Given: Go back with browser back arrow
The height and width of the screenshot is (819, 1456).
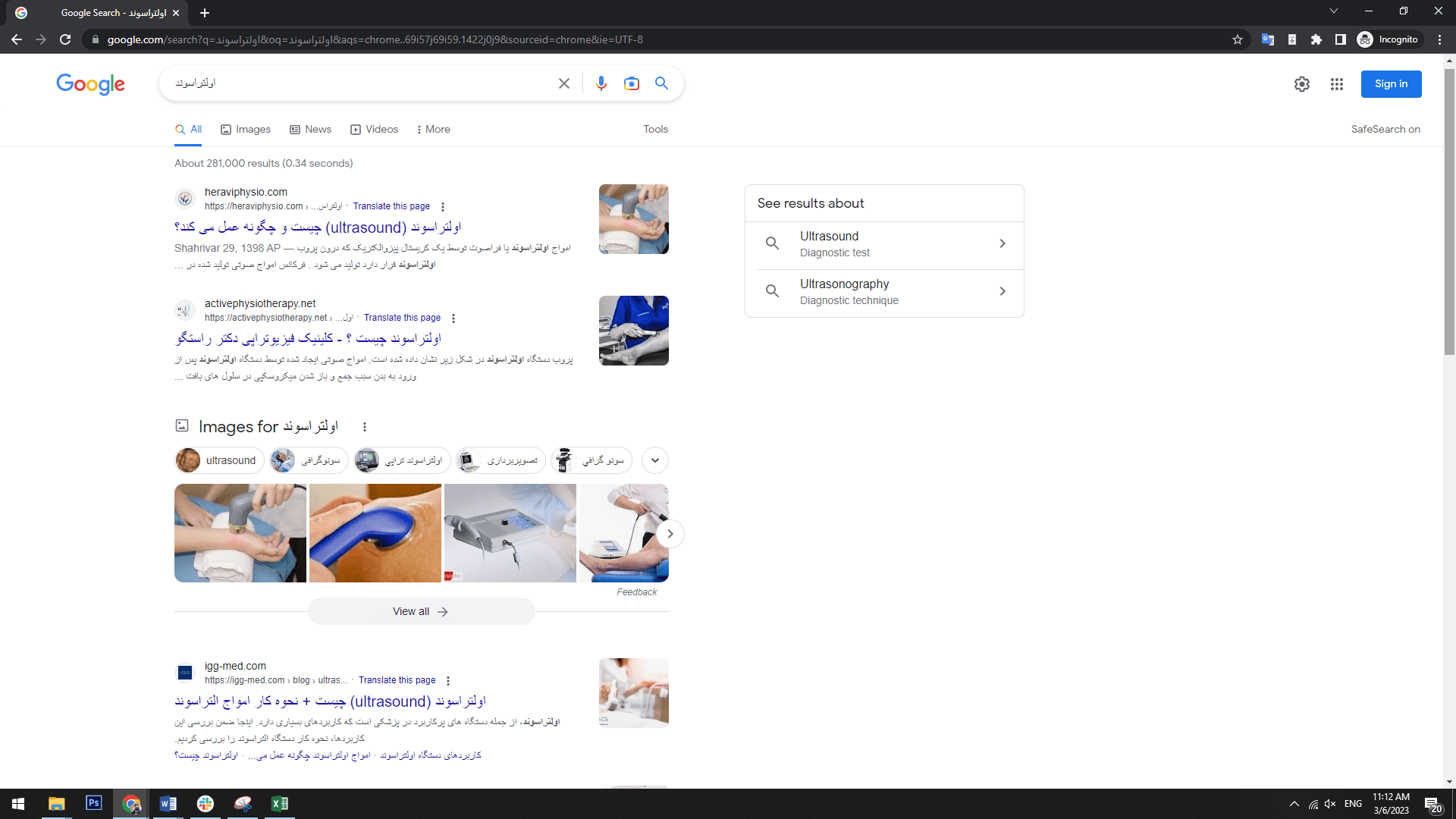Looking at the screenshot, I should [17, 39].
